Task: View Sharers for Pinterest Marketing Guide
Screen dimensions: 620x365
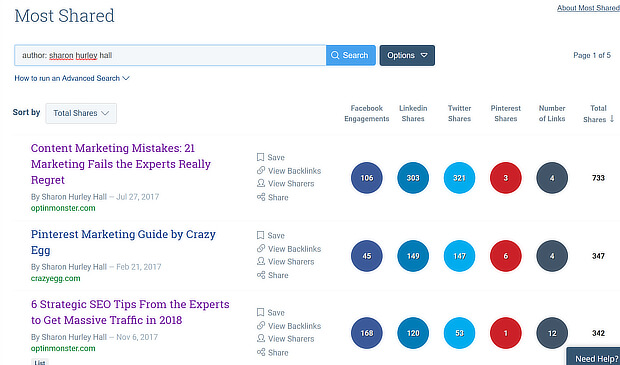Action: point(285,261)
